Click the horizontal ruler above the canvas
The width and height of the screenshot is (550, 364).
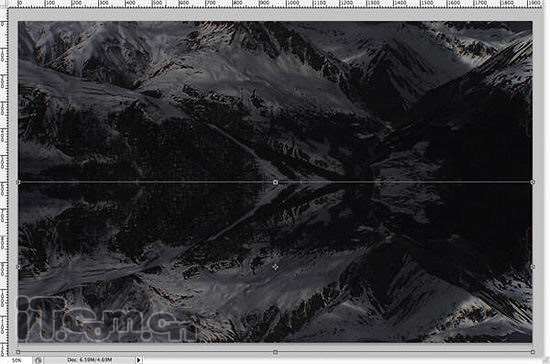click(x=275, y=4)
